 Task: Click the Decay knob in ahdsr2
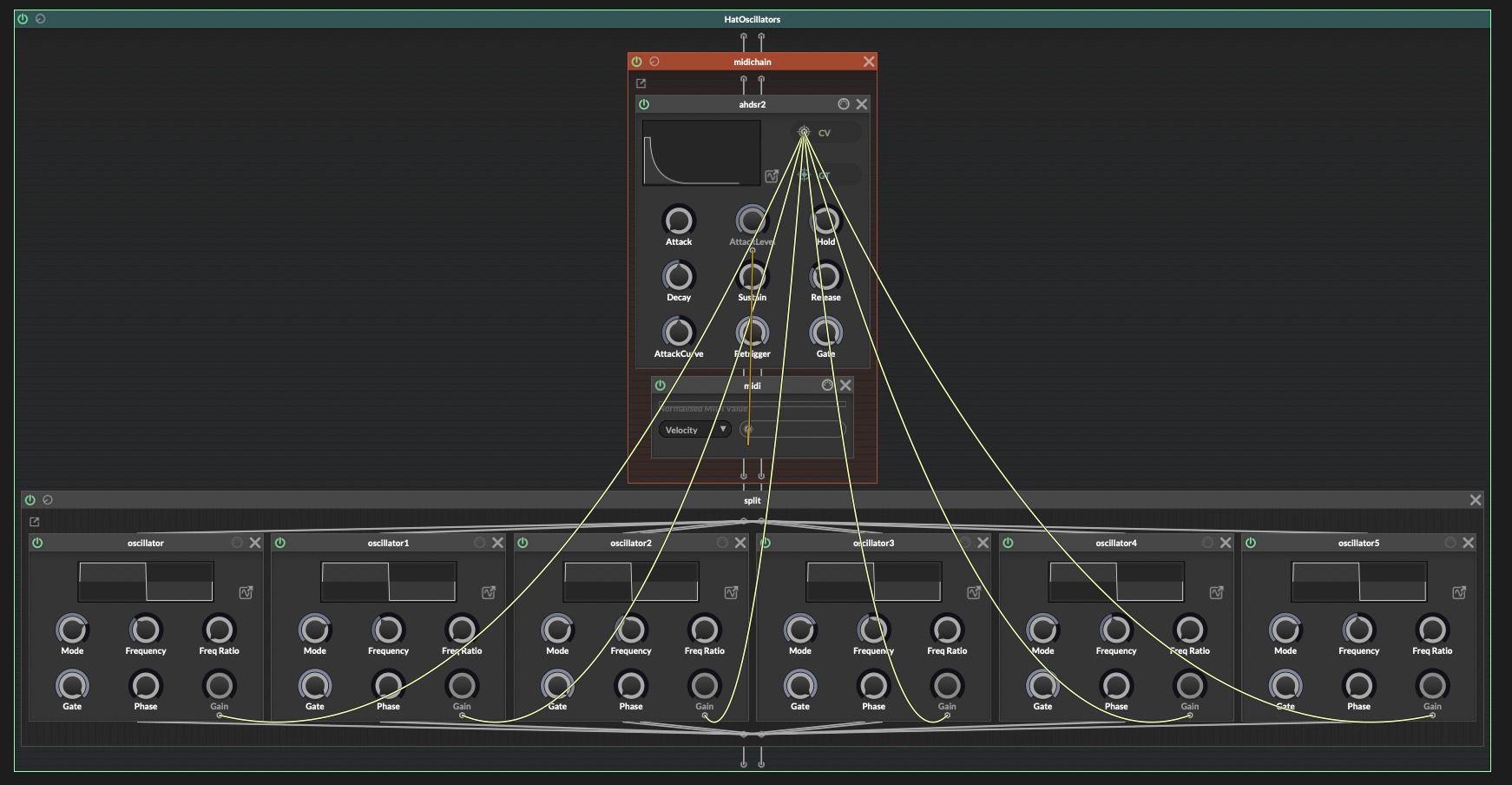[x=679, y=277]
